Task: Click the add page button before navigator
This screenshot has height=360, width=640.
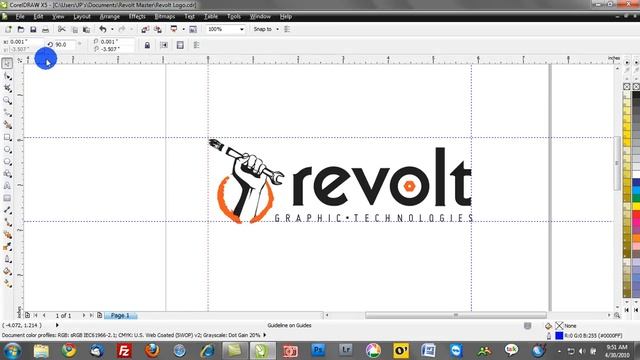Action: [27, 316]
